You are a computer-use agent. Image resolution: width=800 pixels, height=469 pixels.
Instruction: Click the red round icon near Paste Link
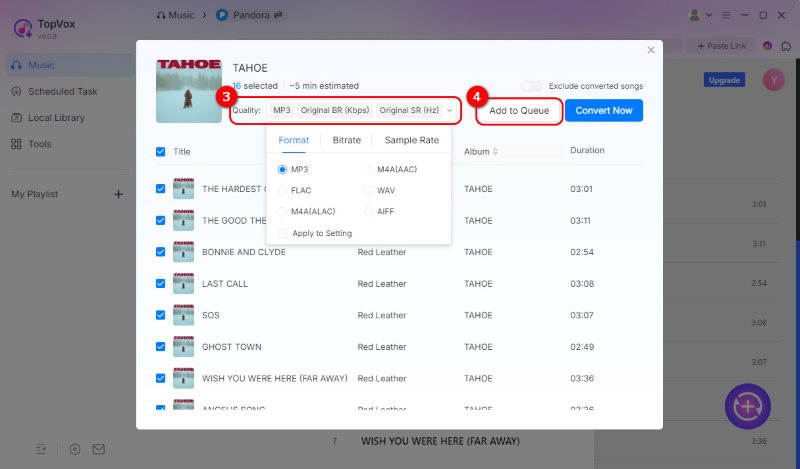pos(767,46)
